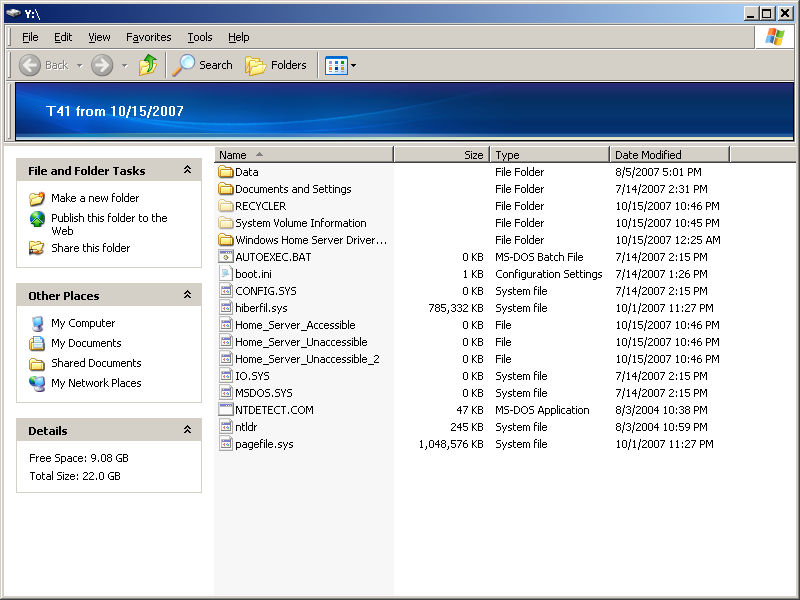Click the 785,332 KB size value

(456, 308)
